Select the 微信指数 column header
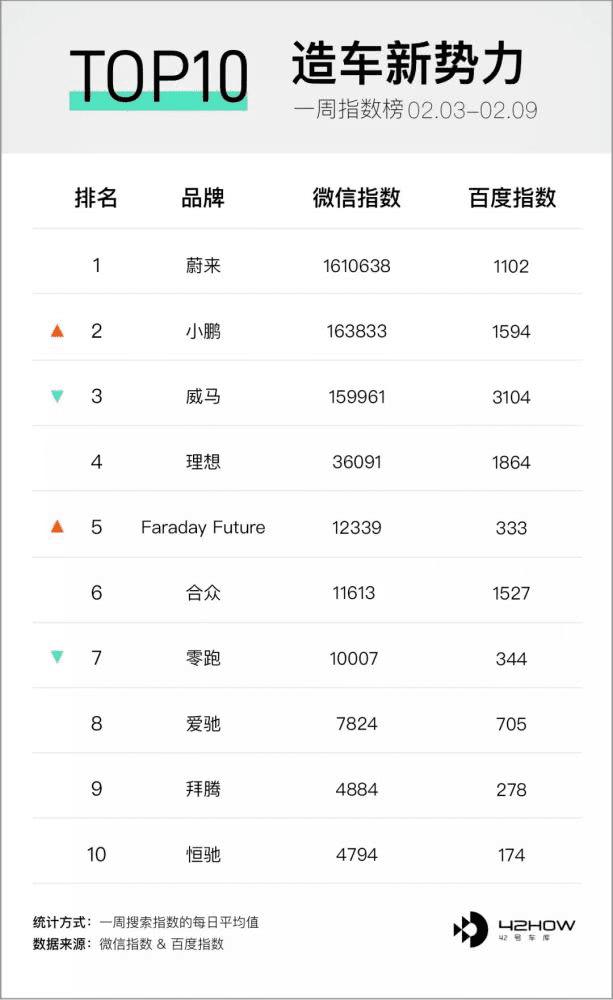Viewport: 613px width, 1000px height. (x=357, y=198)
